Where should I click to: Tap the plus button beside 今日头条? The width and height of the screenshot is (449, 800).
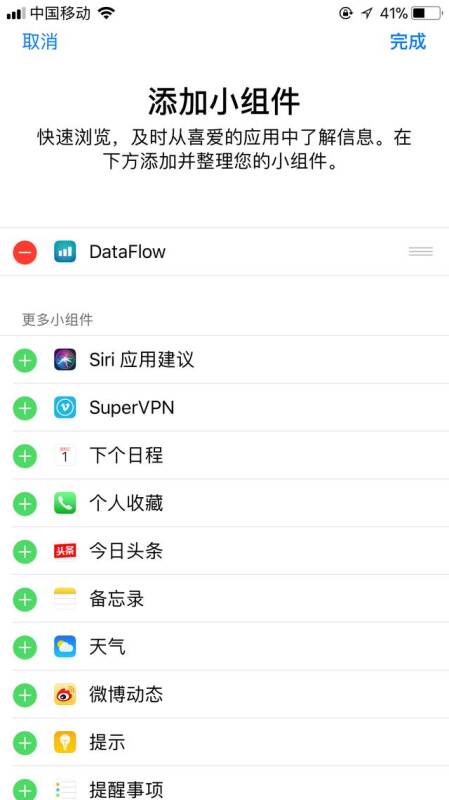click(25, 552)
